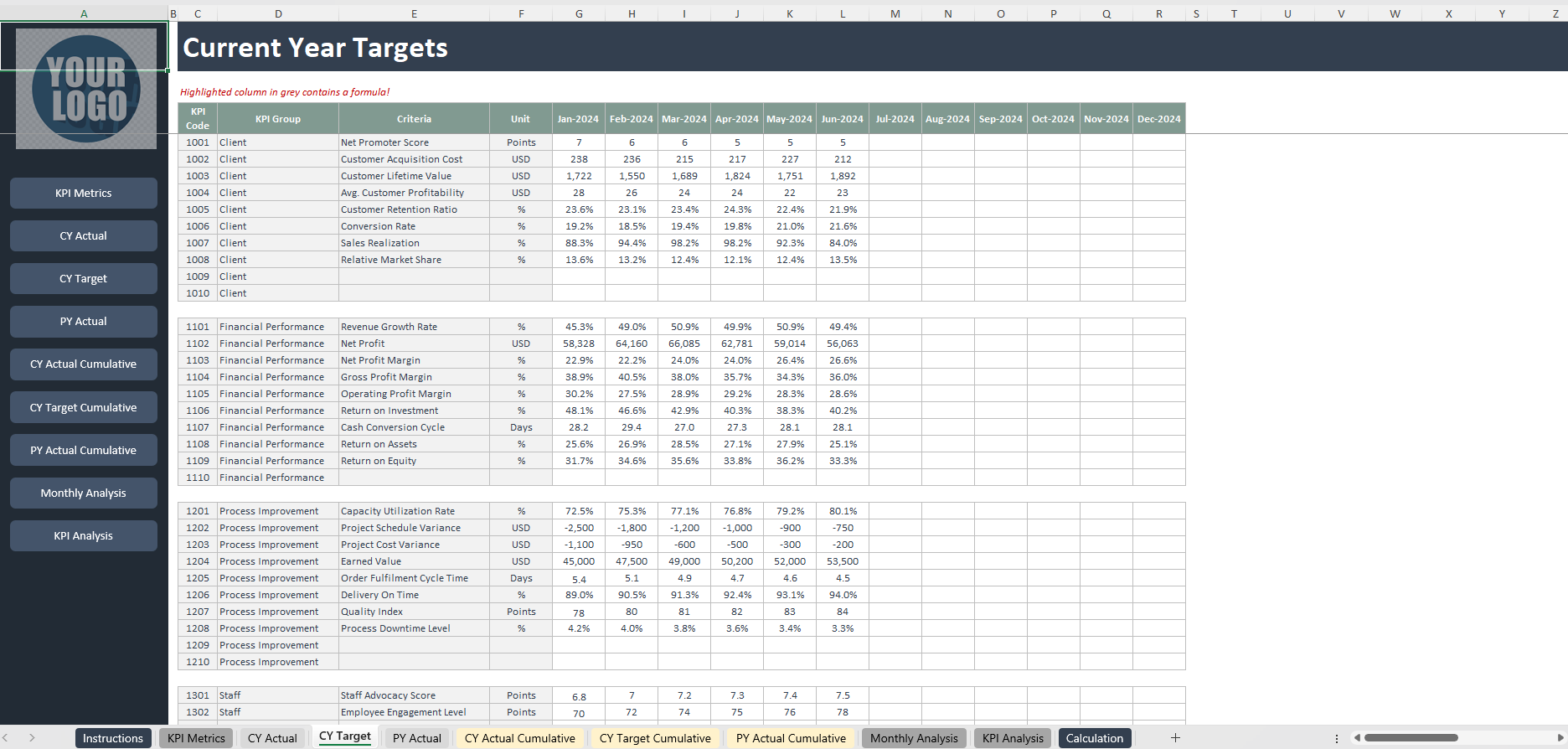Select KPI code 1101 cell
This screenshot has width=1568, height=749.
[198, 327]
